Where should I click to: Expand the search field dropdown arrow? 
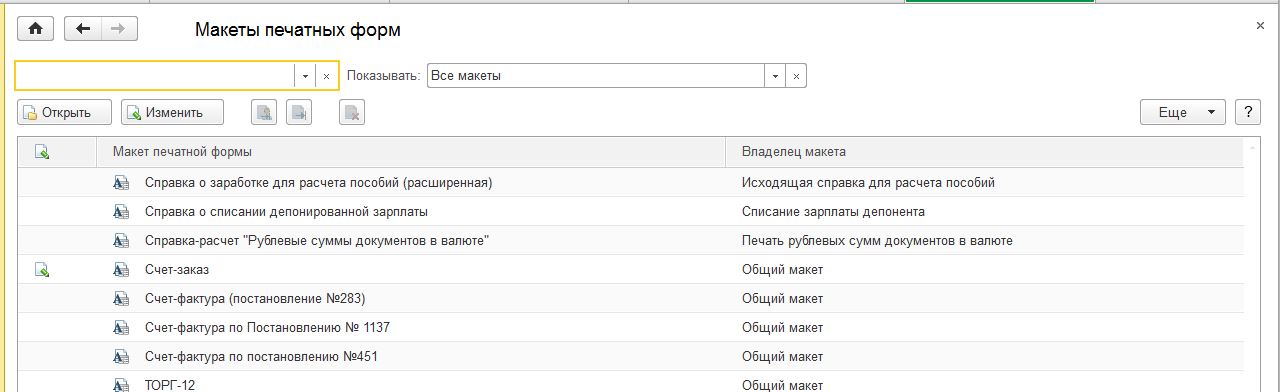click(305, 76)
